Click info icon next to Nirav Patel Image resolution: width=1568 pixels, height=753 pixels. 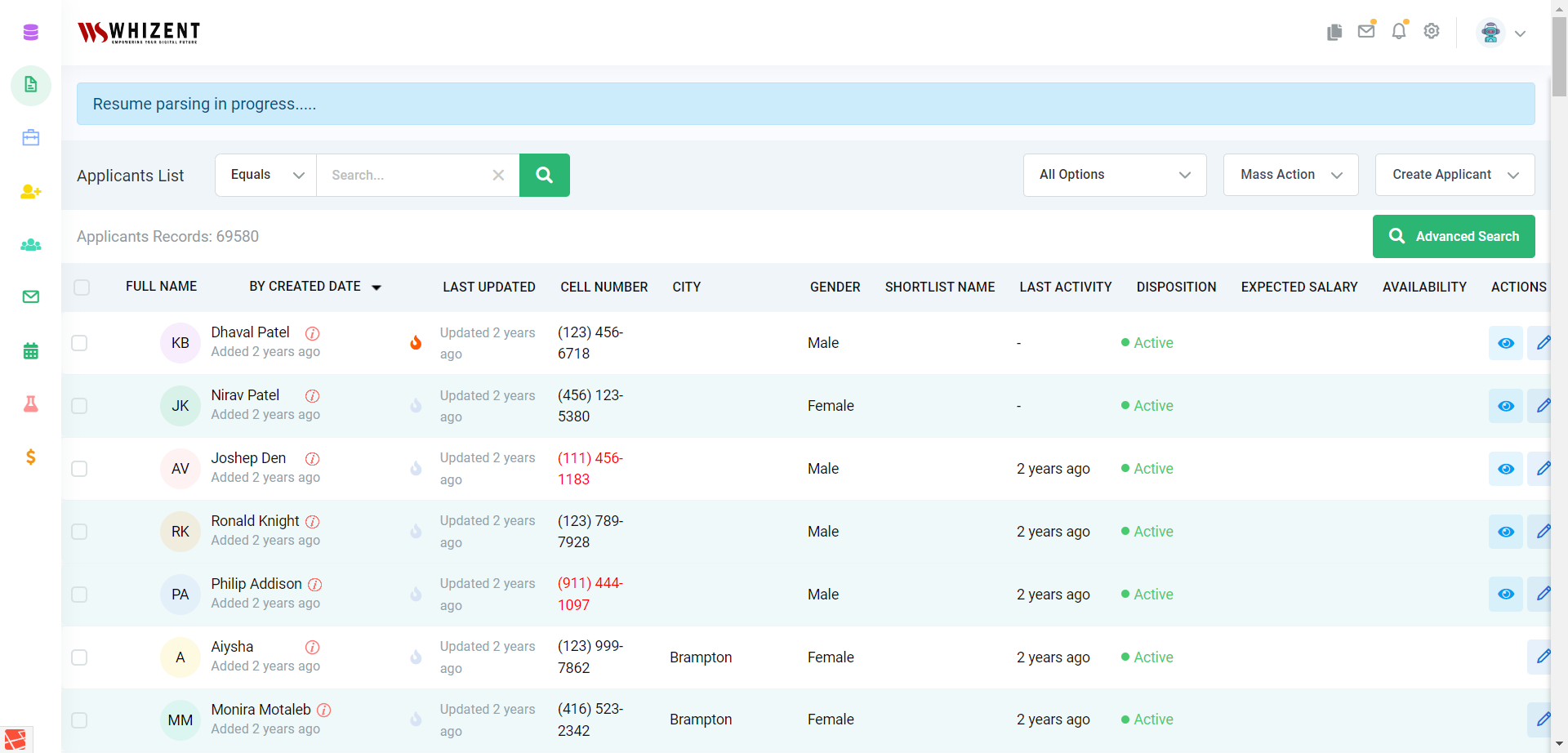pos(312,396)
